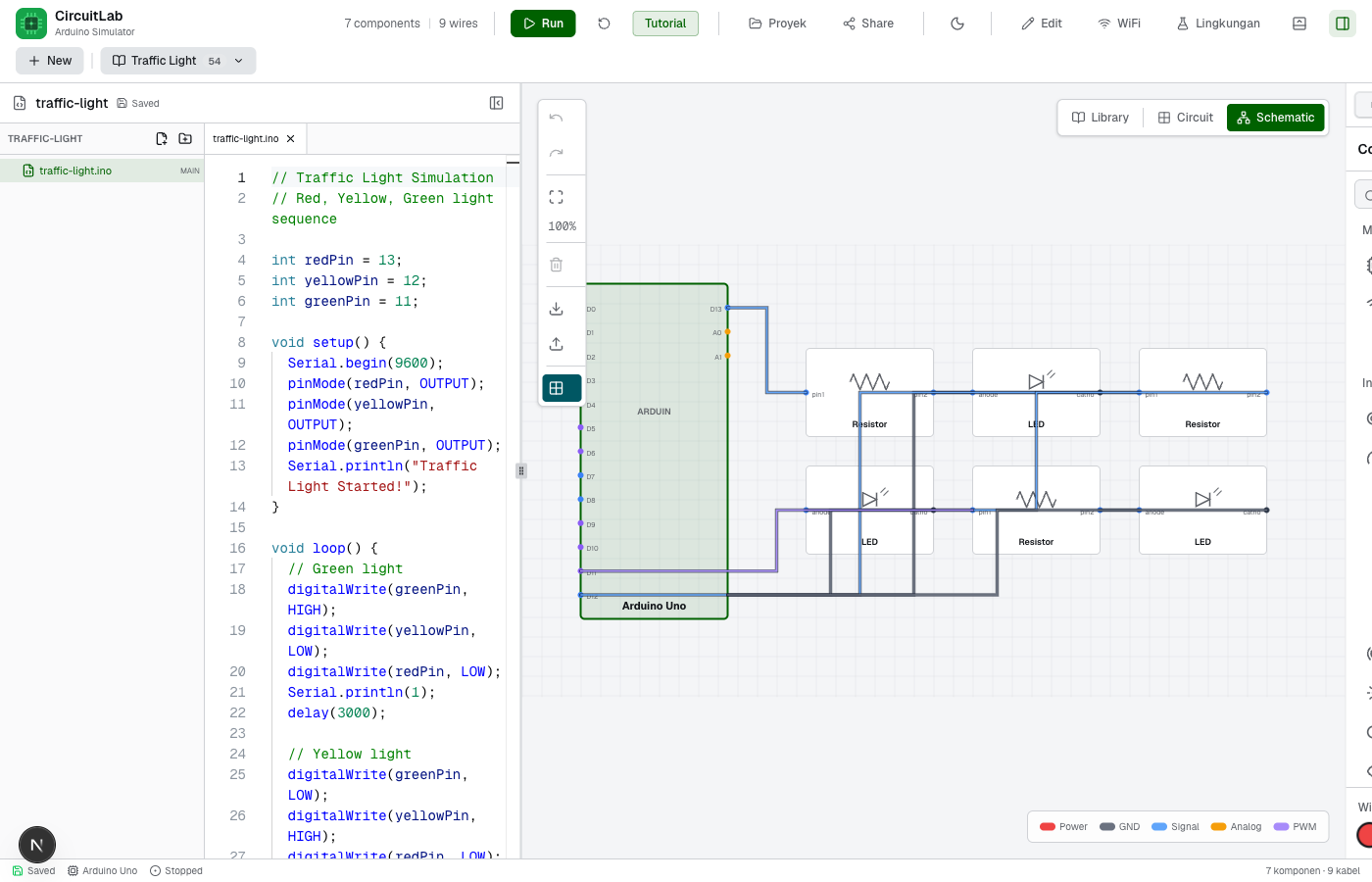The width and height of the screenshot is (1372, 882).
Task: Download the circuit using the export icon
Action: 557,309
